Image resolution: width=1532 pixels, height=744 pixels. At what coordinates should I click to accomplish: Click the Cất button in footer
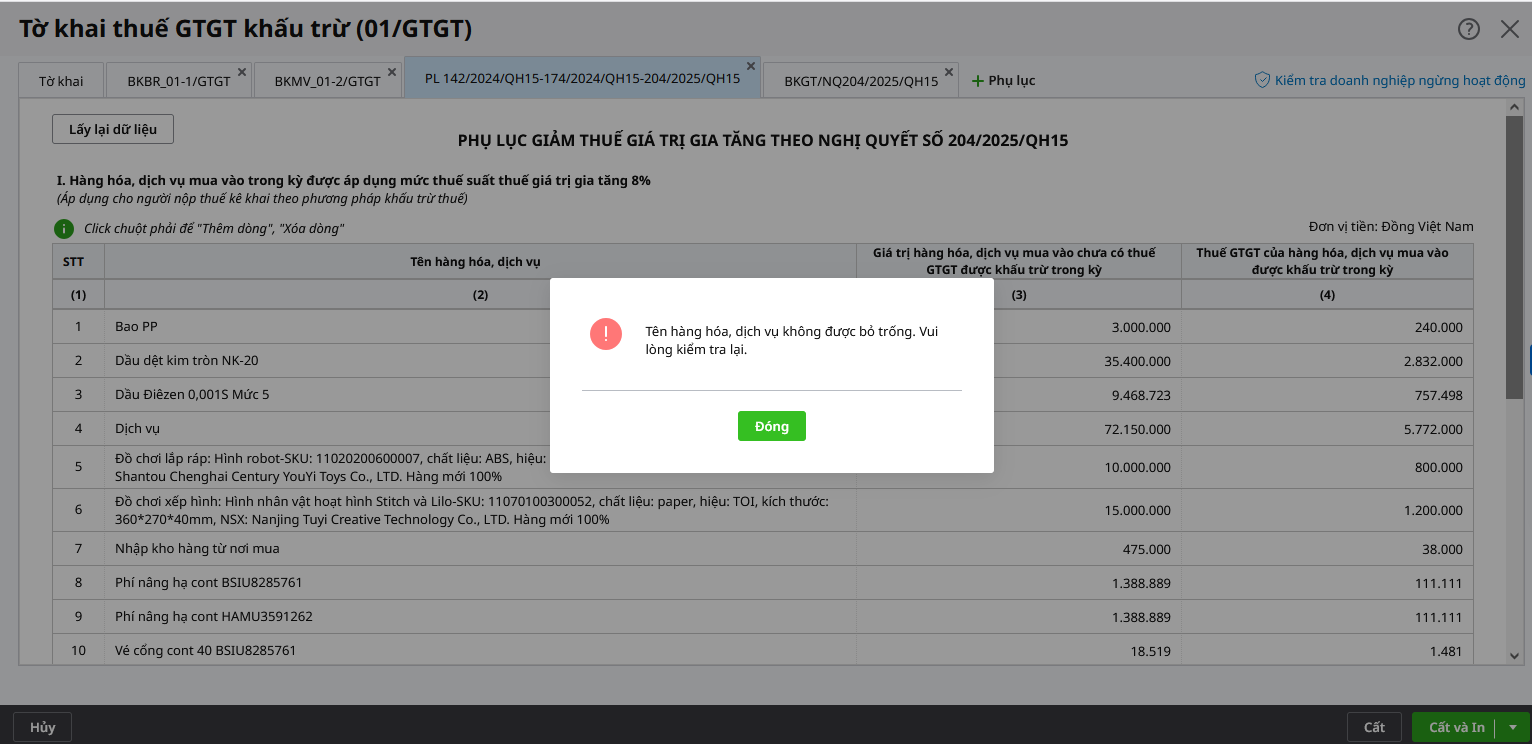coord(1374,727)
